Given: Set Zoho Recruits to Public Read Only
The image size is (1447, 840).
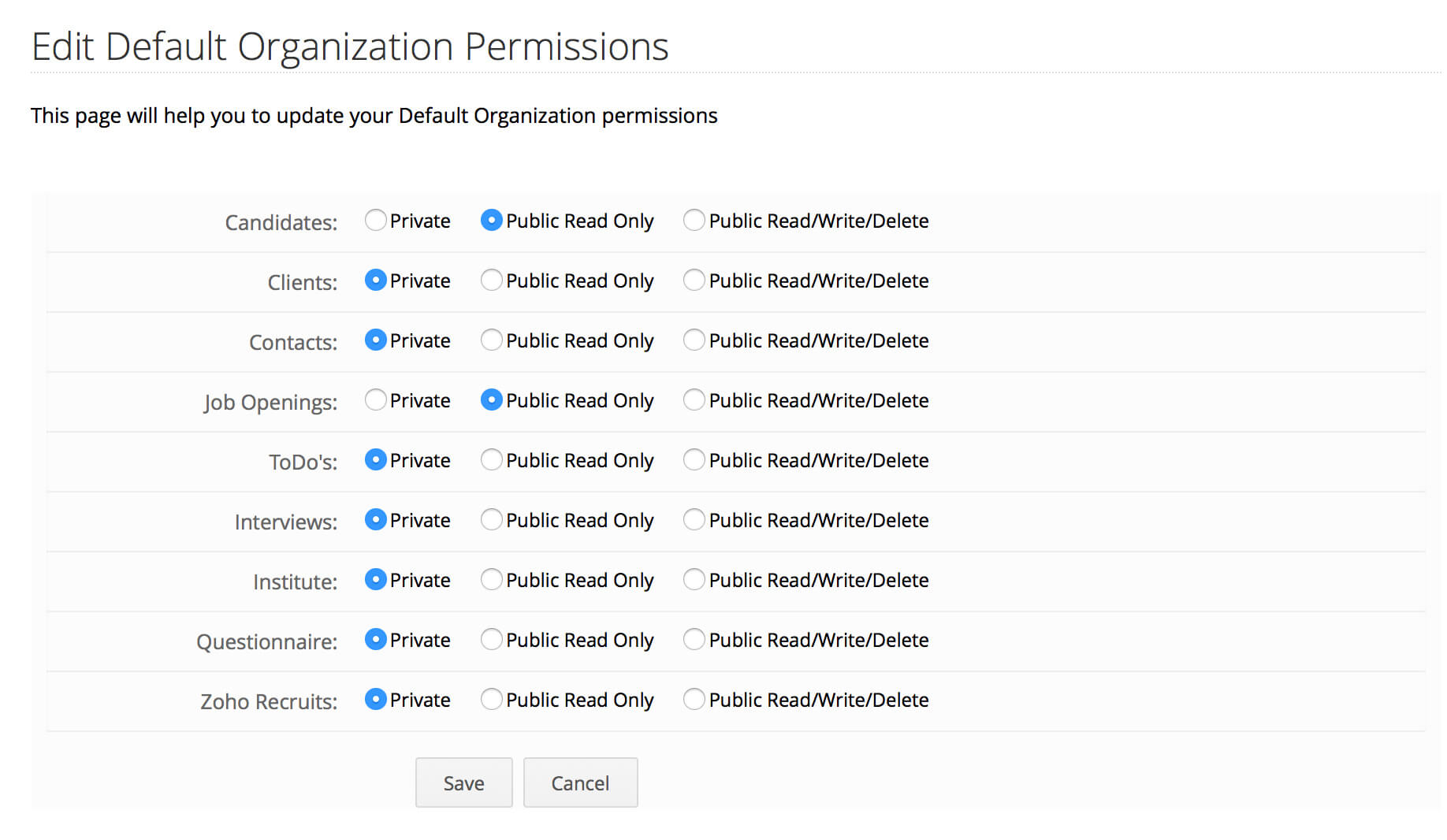Looking at the screenshot, I should click(x=492, y=700).
